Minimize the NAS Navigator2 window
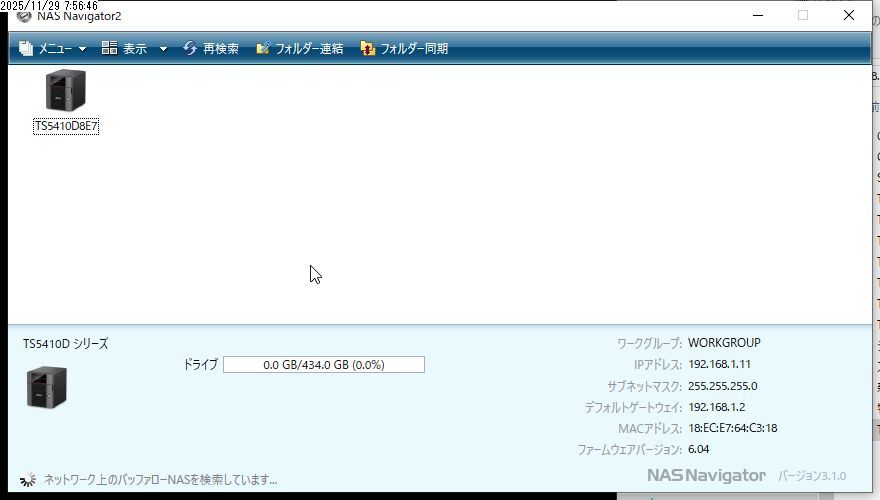This screenshot has height=500, width=880. [x=758, y=15]
